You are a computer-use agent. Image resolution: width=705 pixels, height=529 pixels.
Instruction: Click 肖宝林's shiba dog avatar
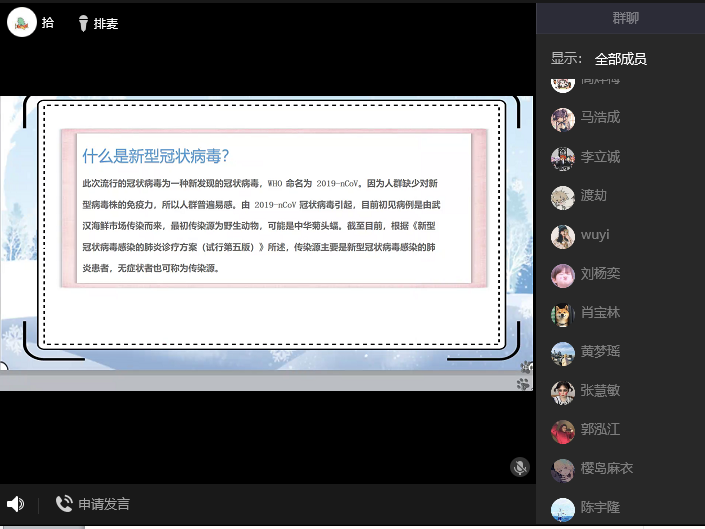point(563,314)
